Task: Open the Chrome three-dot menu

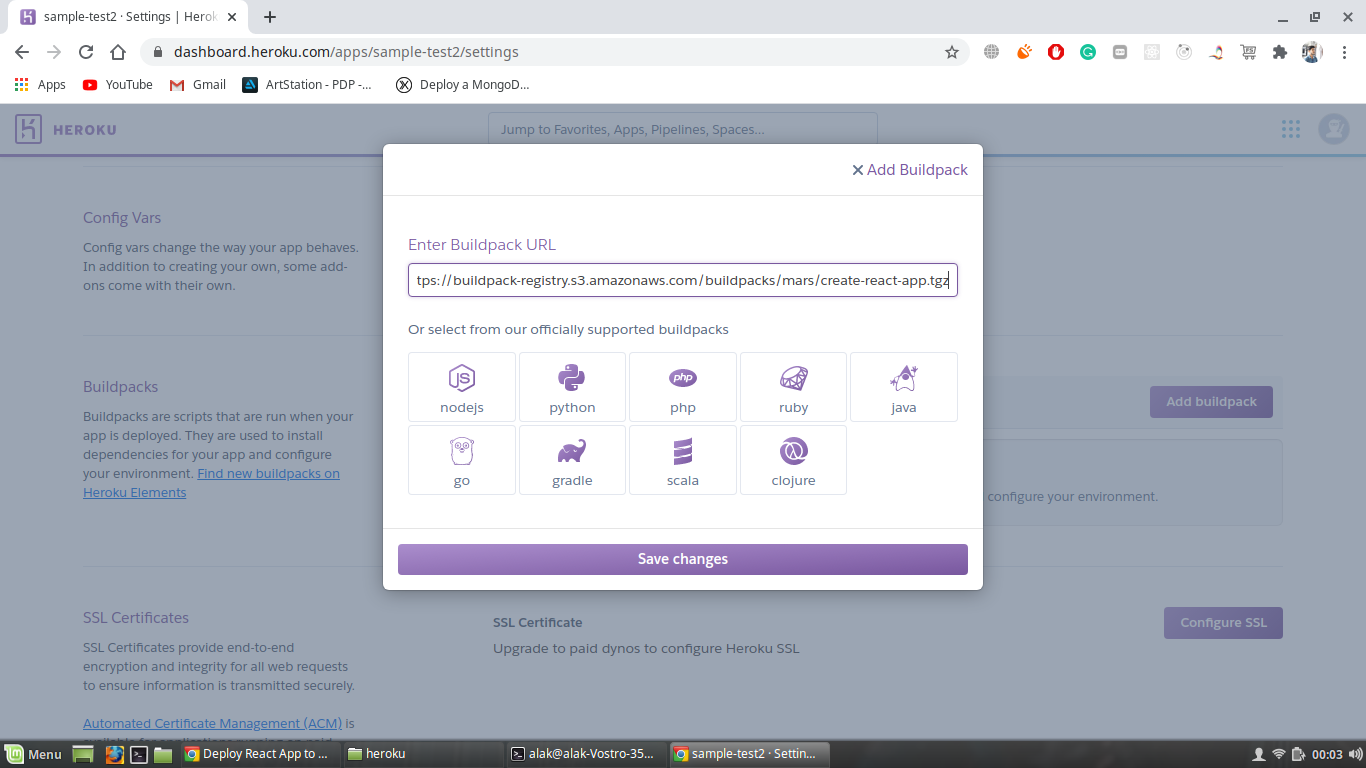Action: click(1344, 52)
